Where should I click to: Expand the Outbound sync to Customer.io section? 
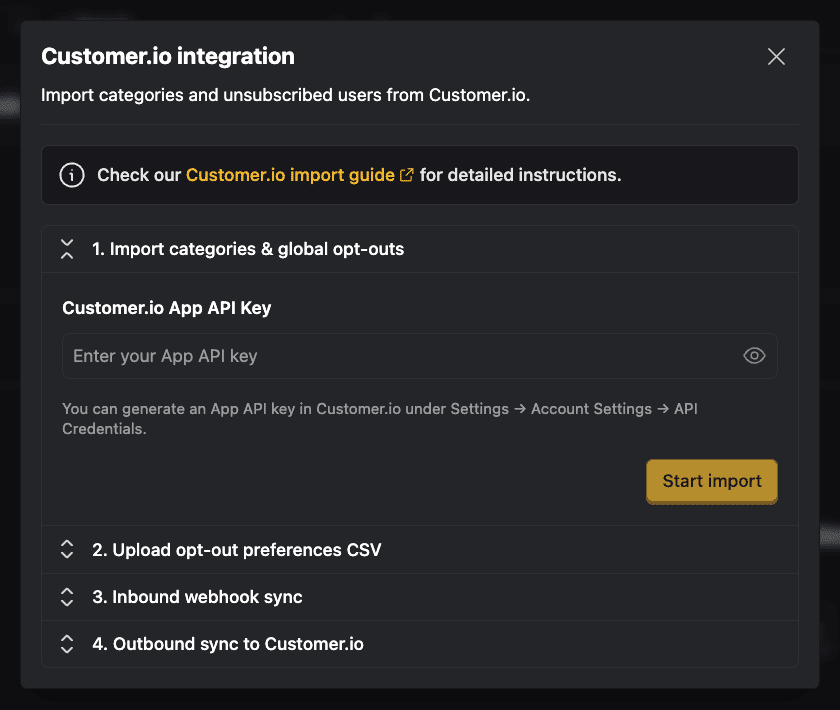pos(420,644)
